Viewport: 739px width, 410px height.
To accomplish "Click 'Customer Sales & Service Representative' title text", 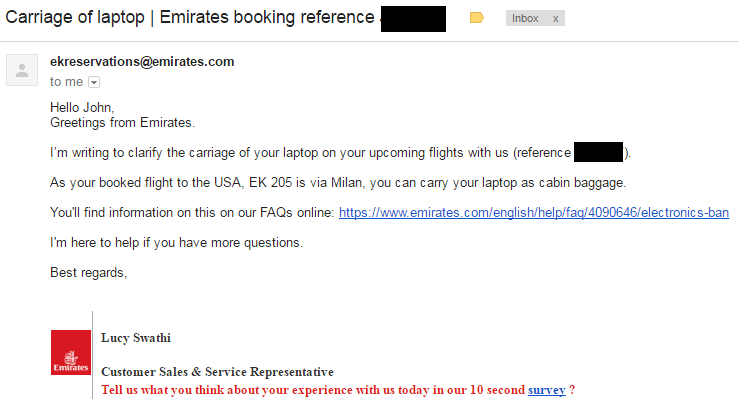I will [x=217, y=372].
